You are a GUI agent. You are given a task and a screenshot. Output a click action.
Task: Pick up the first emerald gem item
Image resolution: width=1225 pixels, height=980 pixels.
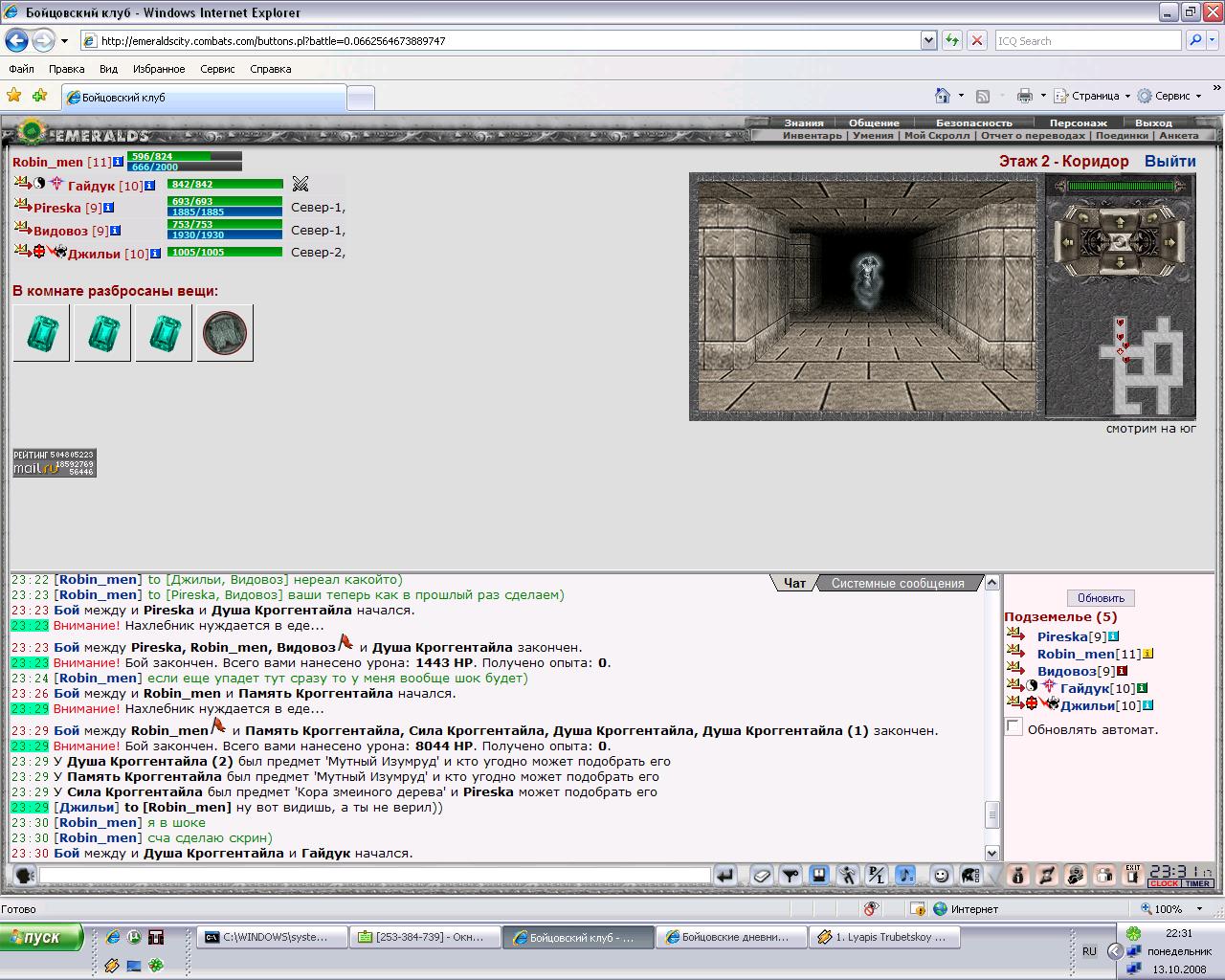[41, 333]
